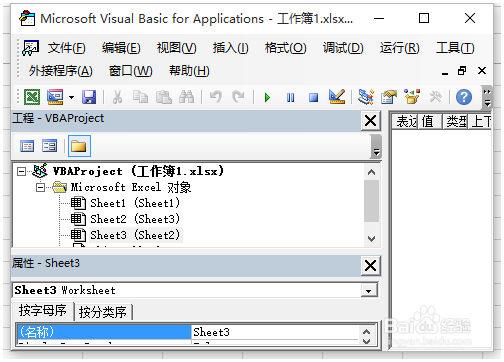Minimize the inner document window
The height and width of the screenshot is (362, 504).
pos(445,72)
